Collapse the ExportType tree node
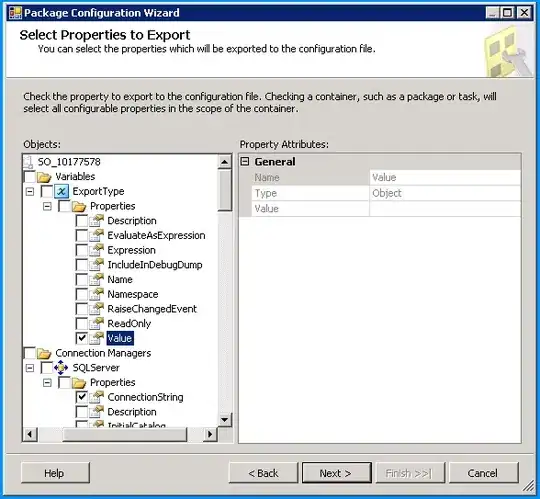The image size is (540, 499). pyautogui.click(x=30, y=191)
